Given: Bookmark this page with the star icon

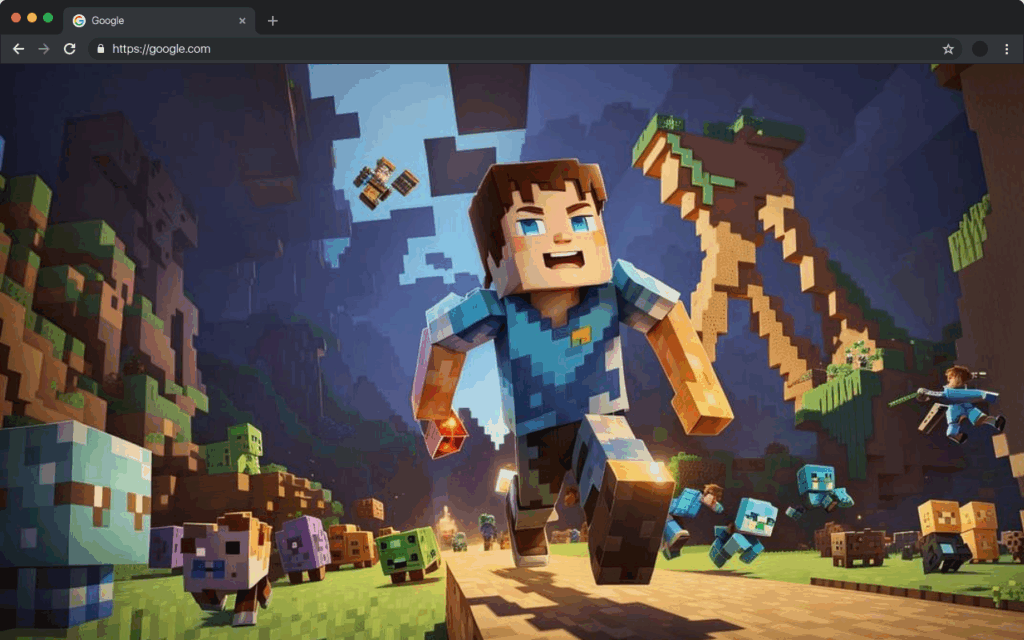Looking at the screenshot, I should tap(948, 49).
